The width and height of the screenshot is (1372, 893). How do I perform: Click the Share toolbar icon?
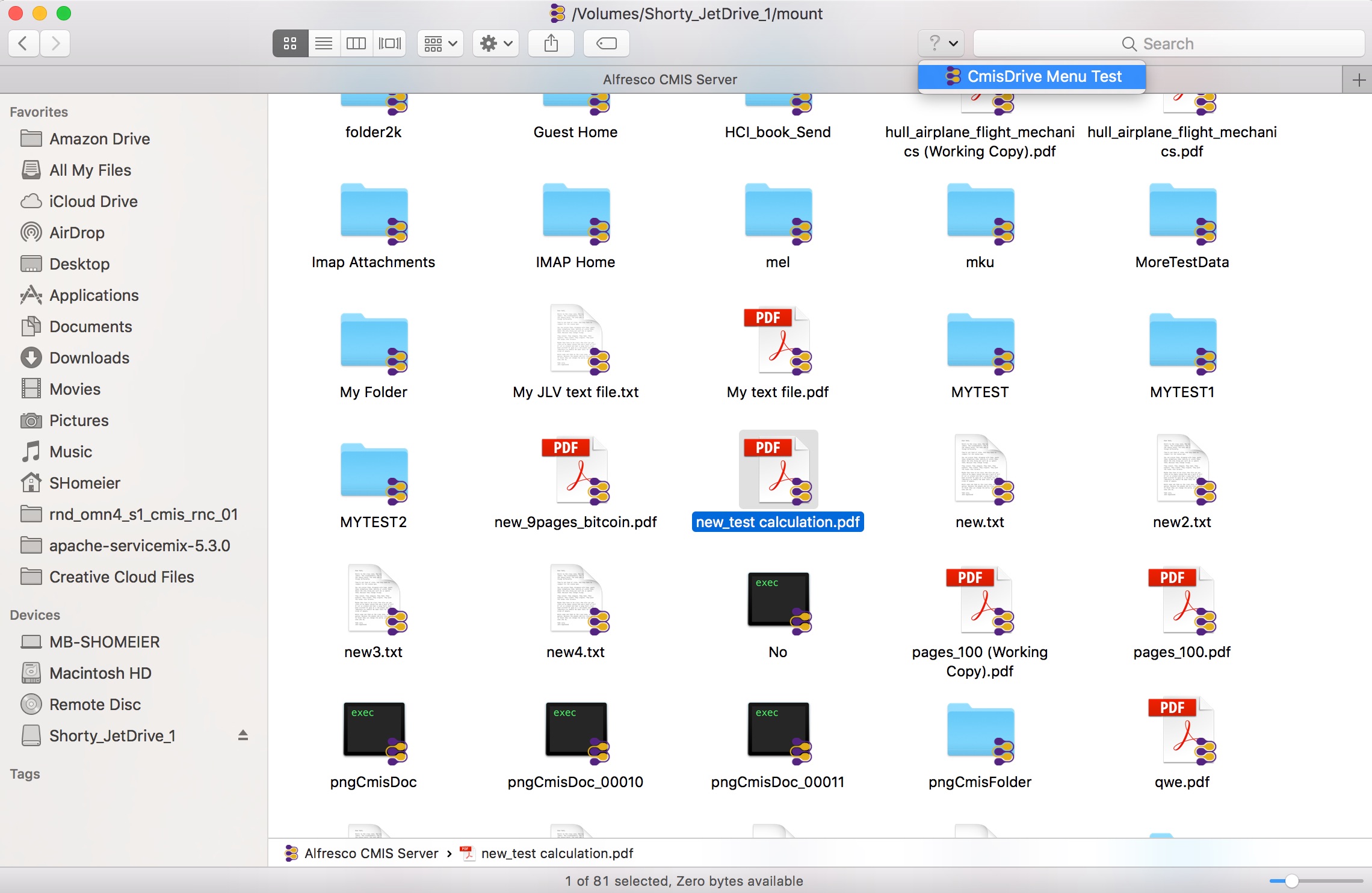pyautogui.click(x=552, y=43)
